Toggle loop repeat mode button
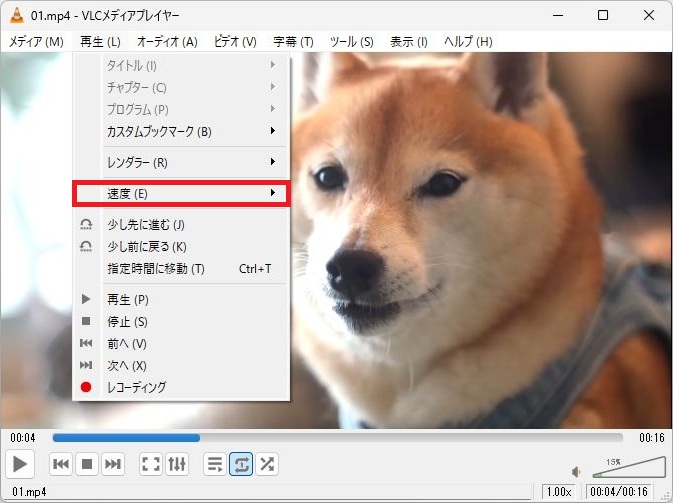673x503 pixels. (x=241, y=464)
